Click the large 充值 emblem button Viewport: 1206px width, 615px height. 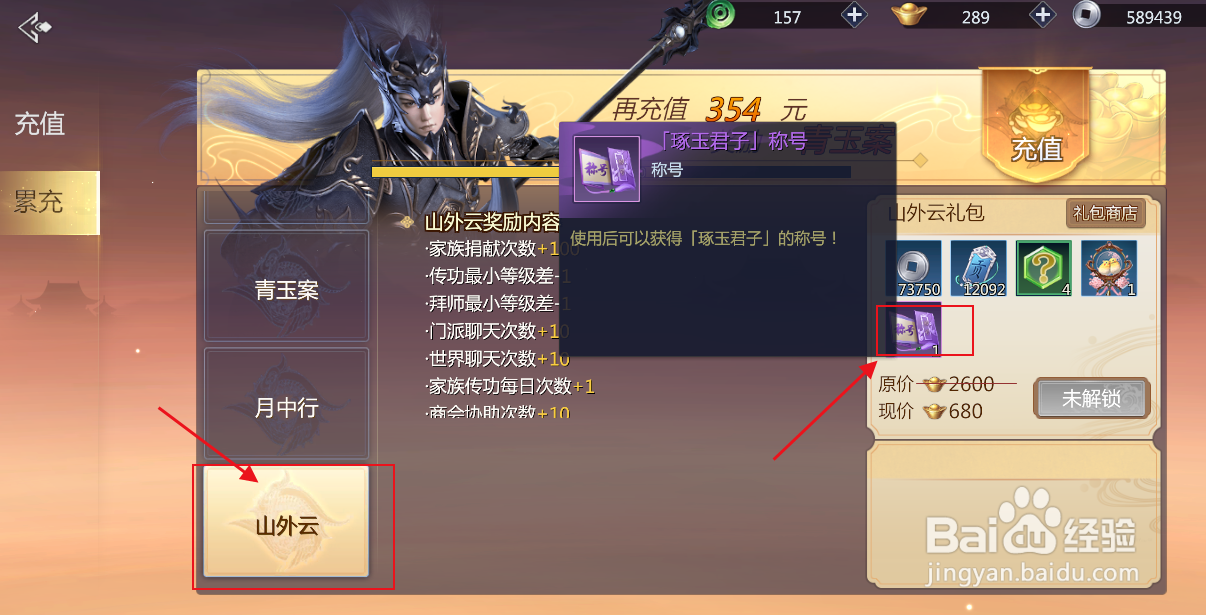pos(1036,128)
